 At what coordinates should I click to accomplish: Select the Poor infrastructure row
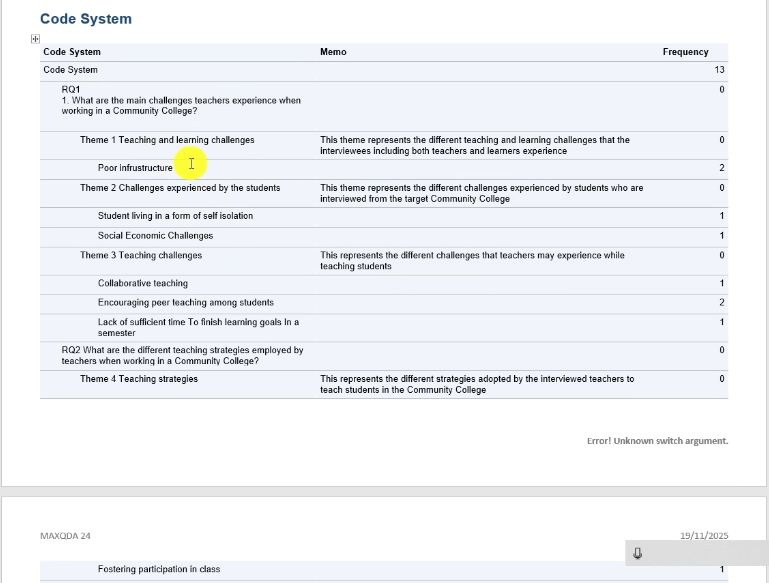[x=135, y=168]
